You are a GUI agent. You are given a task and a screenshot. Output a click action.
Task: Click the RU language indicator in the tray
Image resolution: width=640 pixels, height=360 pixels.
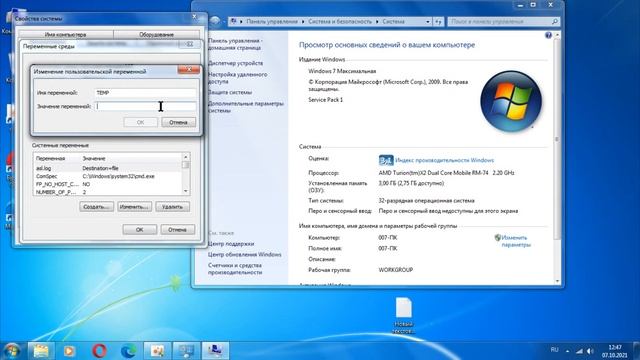[x=554, y=350]
